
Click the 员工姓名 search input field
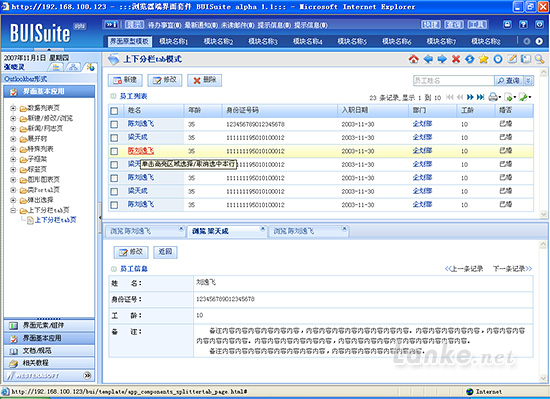tap(454, 81)
